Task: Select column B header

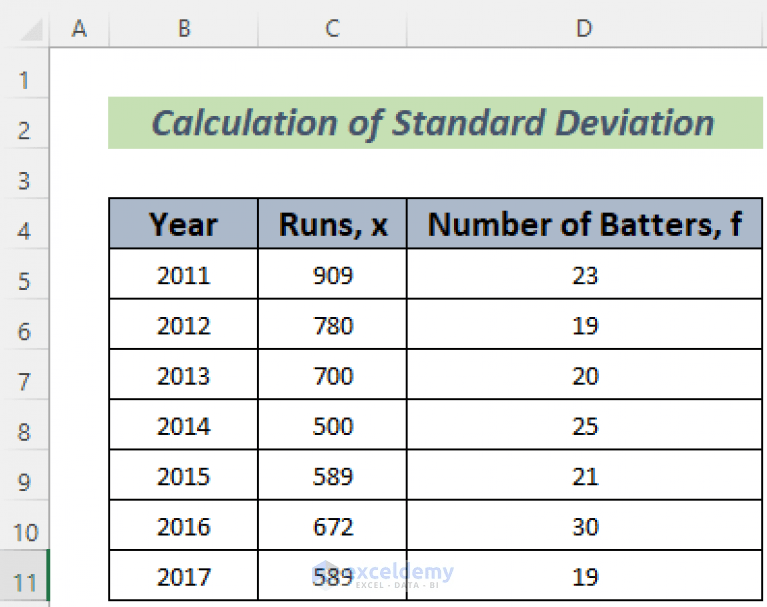Action: pyautogui.click(x=184, y=28)
